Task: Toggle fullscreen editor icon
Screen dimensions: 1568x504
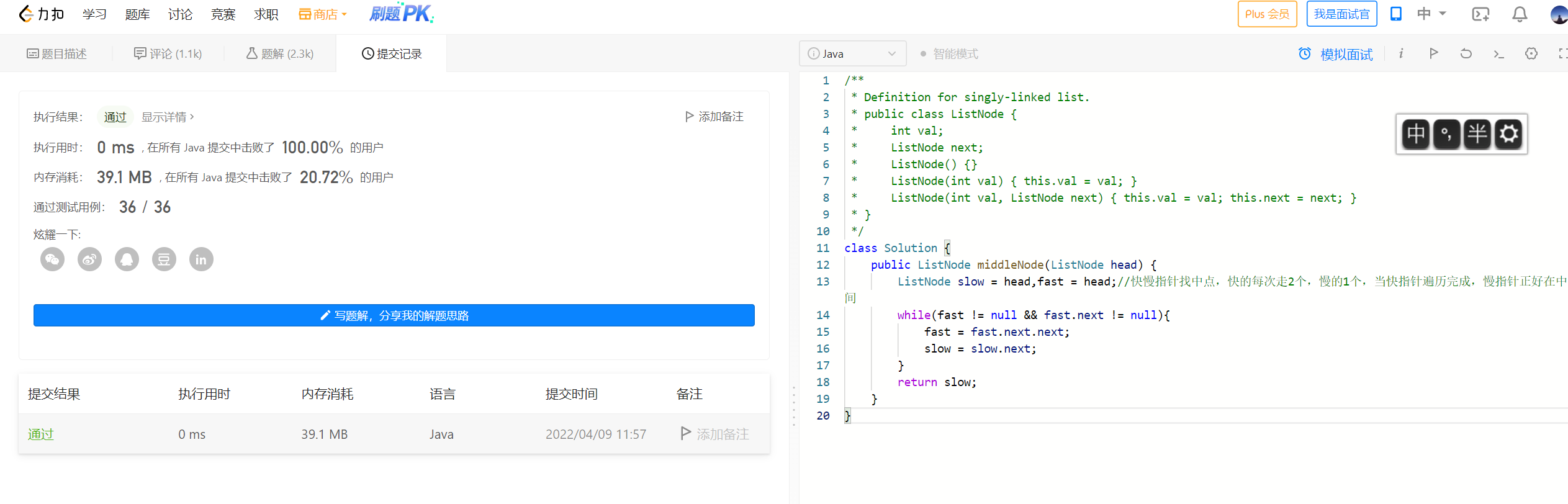Action: click(1563, 53)
